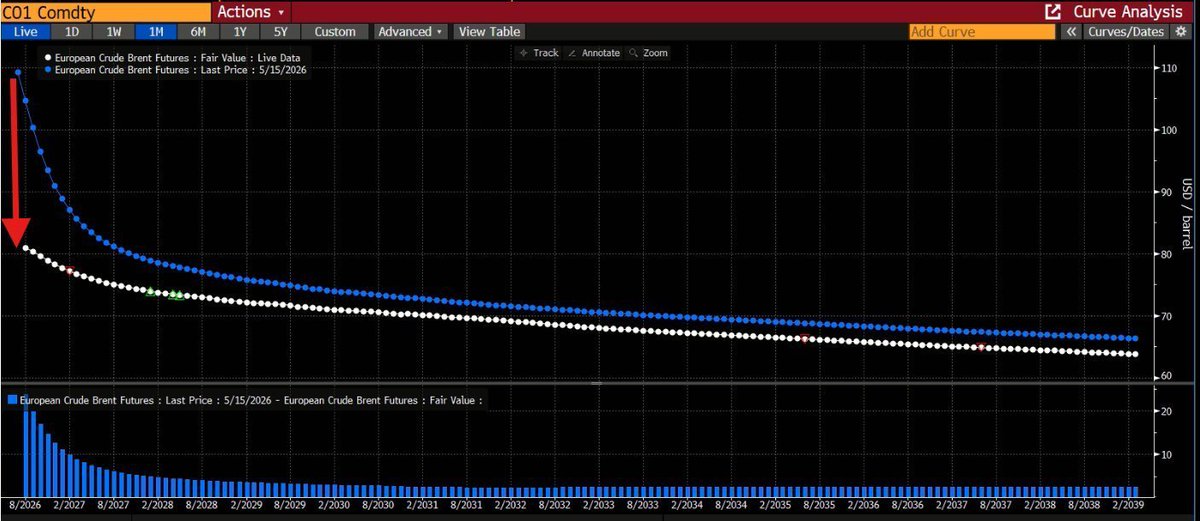Image resolution: width=1200 pixels, height=521 pixels.
Task: Click the blue spread legend square
Action: (x=12, y=399)
